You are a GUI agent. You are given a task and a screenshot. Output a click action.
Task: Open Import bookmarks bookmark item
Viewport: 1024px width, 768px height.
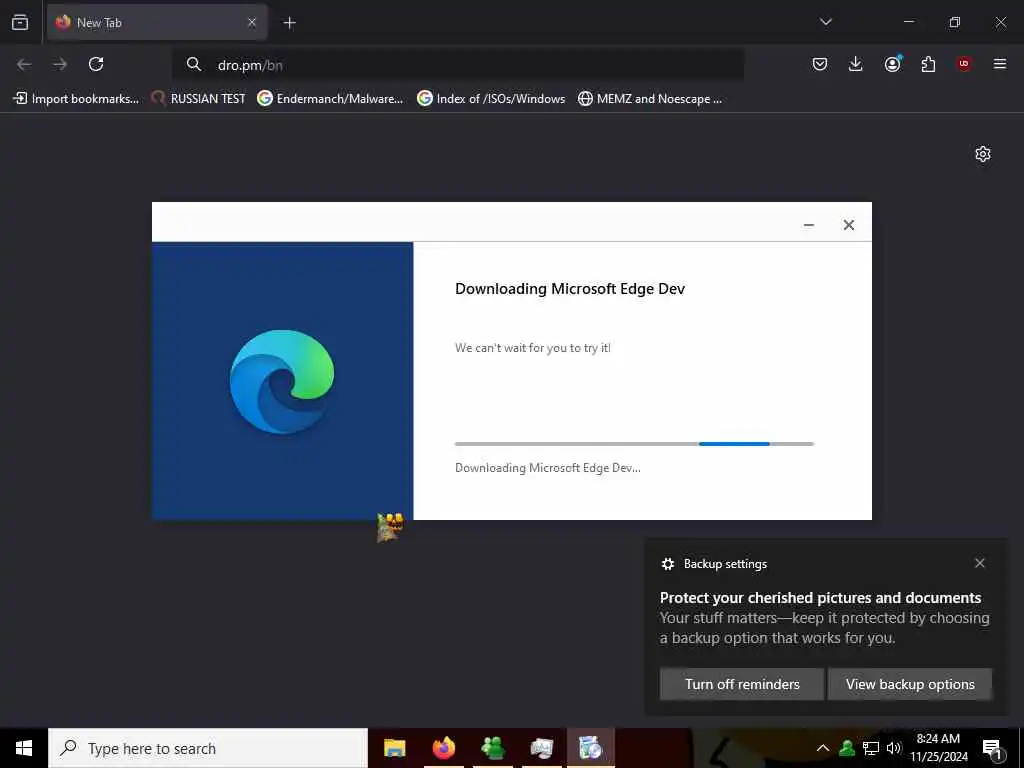coord(76,99)
